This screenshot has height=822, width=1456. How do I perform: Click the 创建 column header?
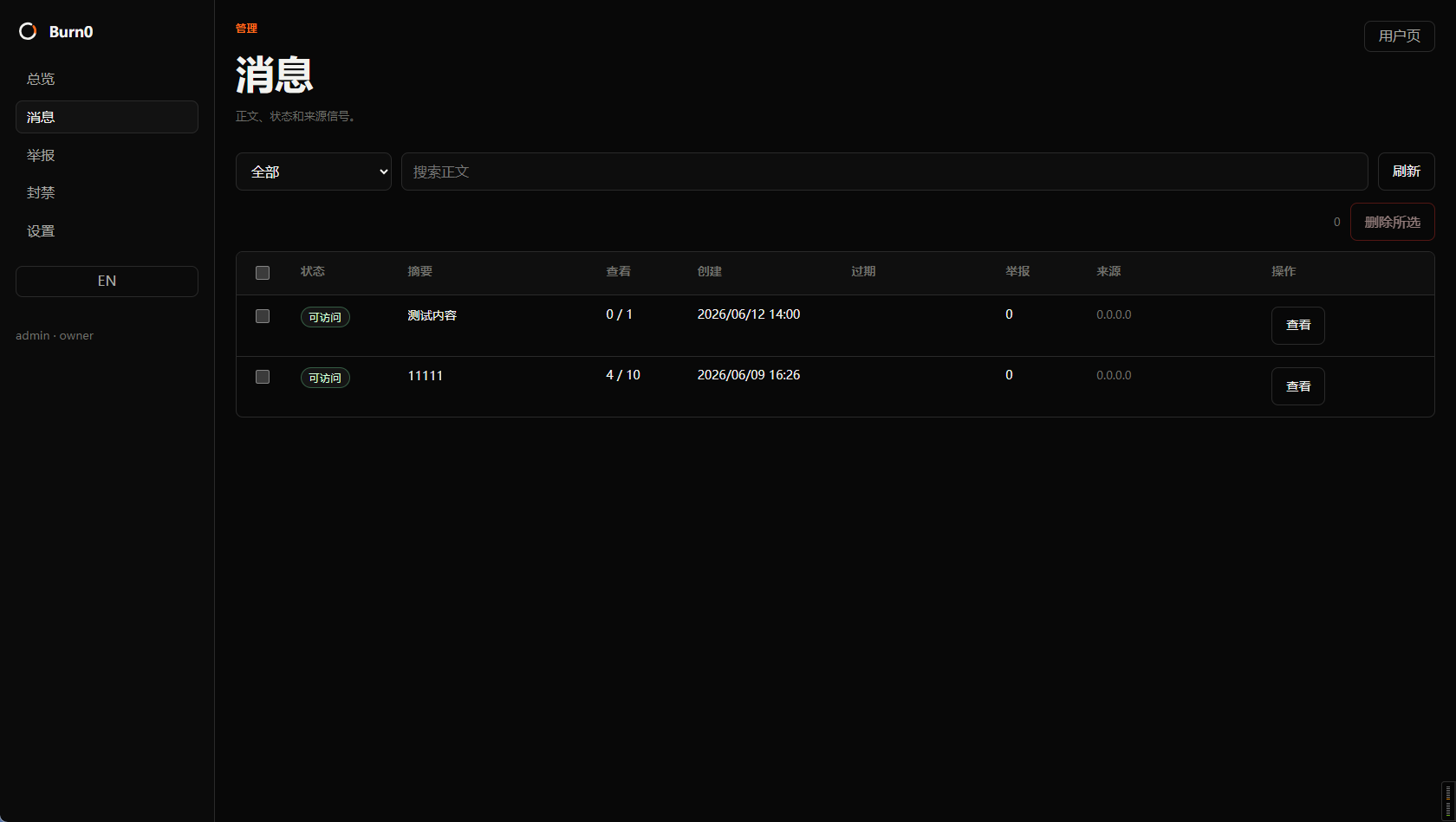click(709, 271)
